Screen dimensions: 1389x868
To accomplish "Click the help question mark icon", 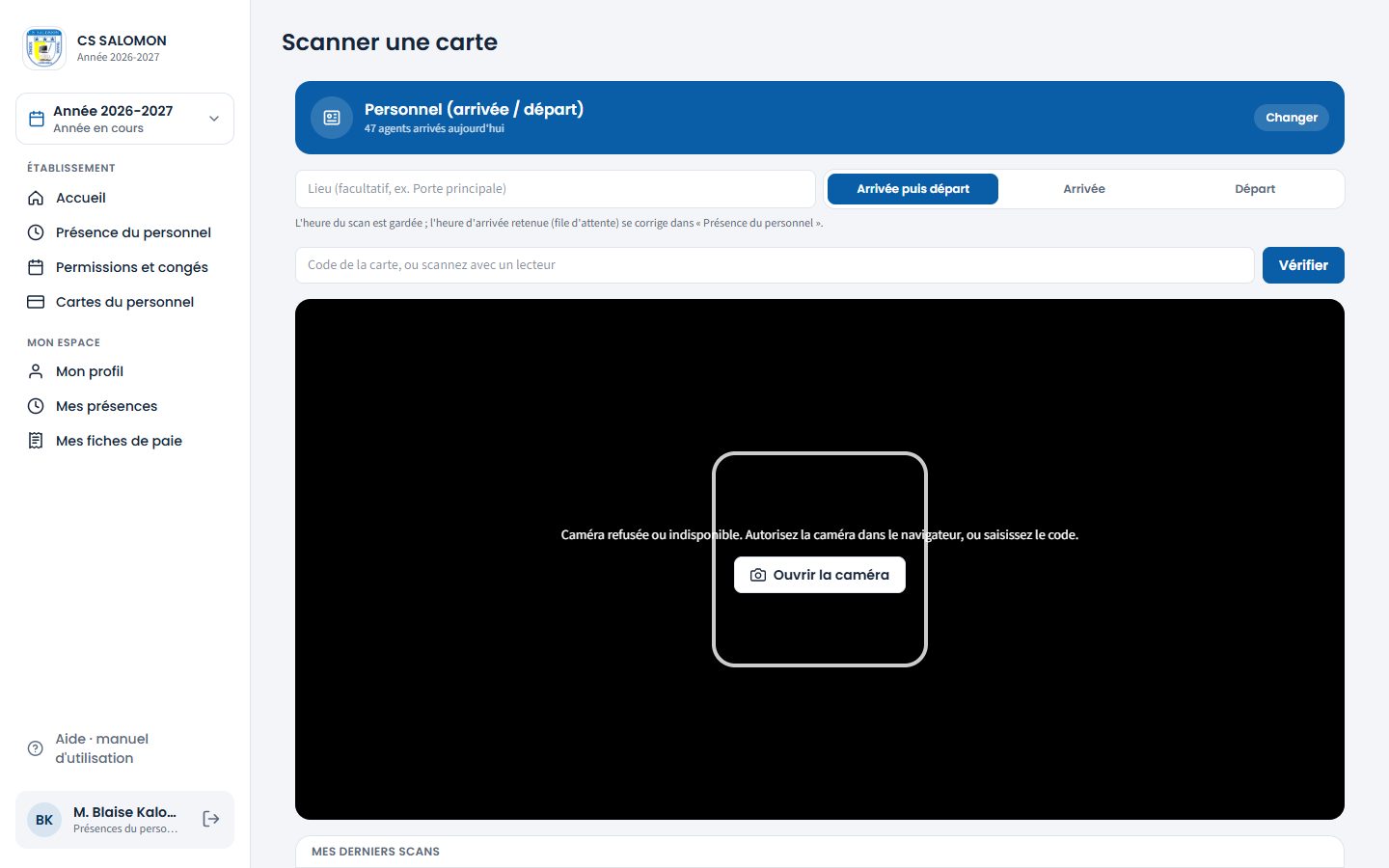I will pyautogui.click(x=36, y=748).
